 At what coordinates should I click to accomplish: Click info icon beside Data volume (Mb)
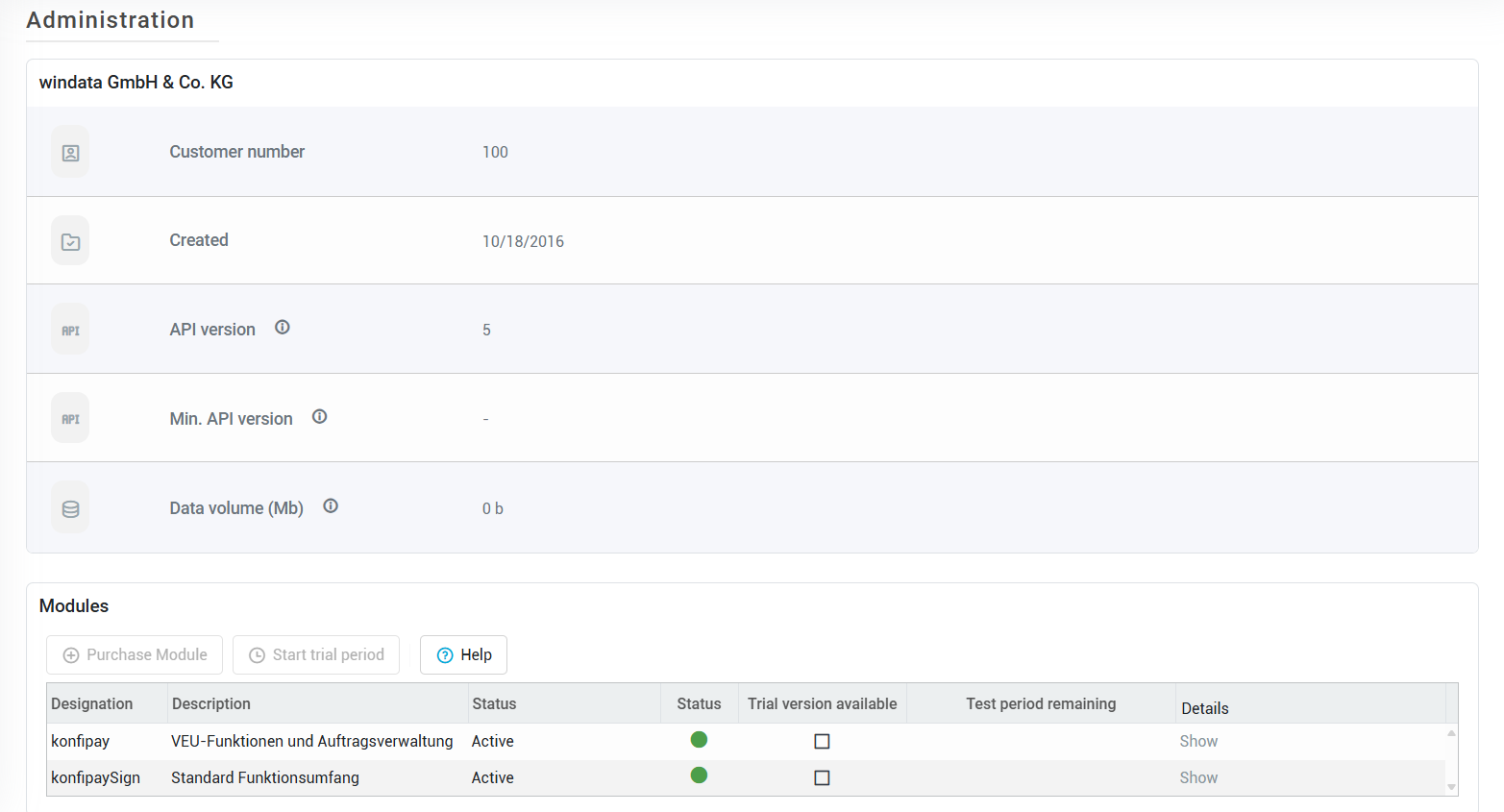click(x=331, y=506)
